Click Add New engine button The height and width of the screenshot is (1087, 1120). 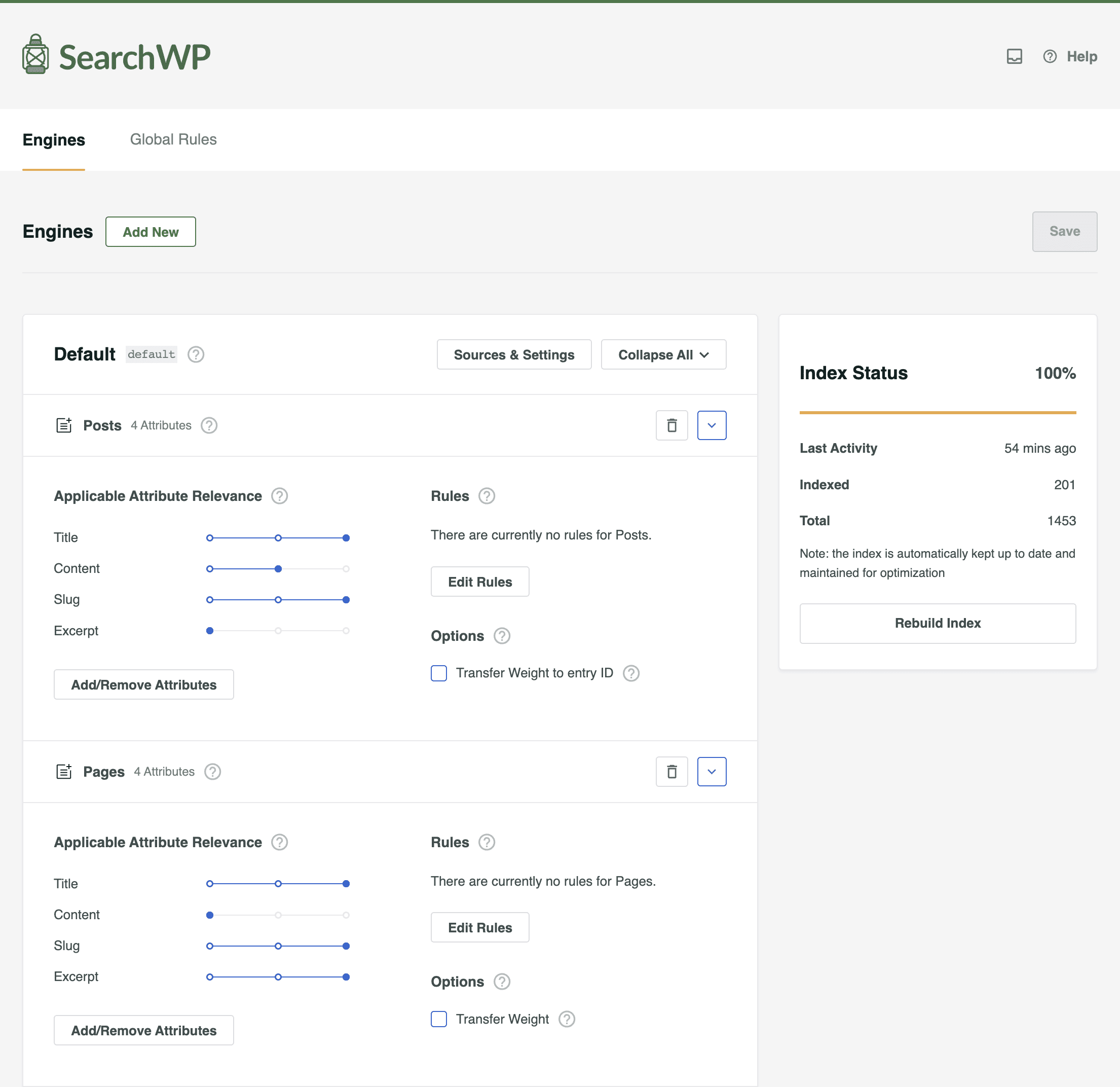[151, 232]
